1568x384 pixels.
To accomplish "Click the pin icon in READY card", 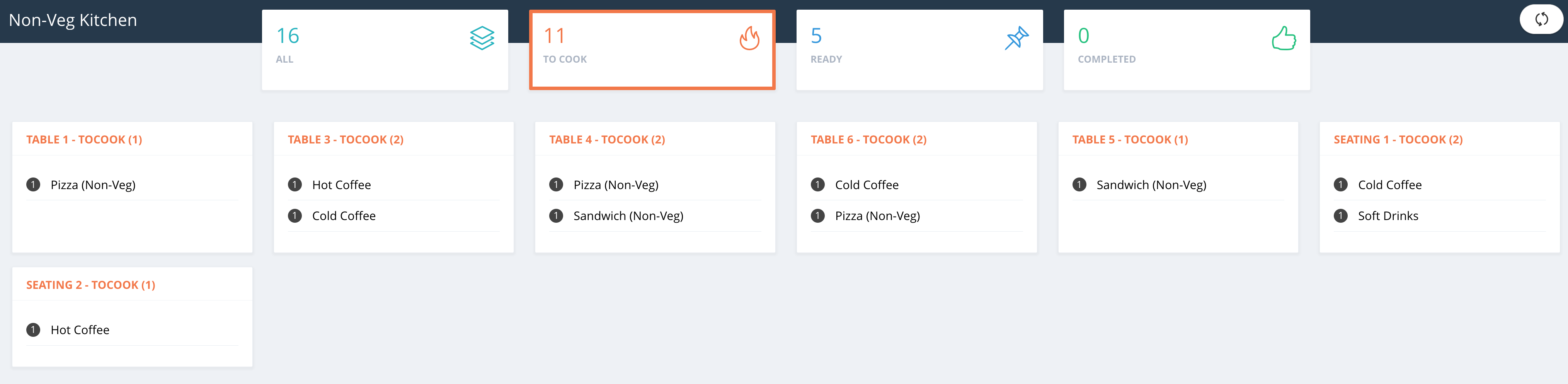I will (x=1016, y=38).
